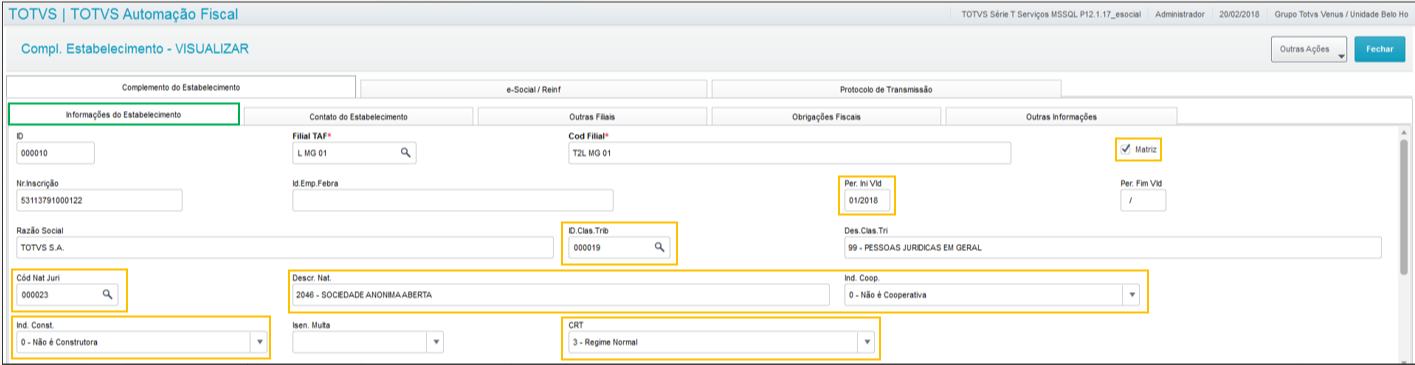Expand the Ind. Coop. dropdown

pos(1131,295)
